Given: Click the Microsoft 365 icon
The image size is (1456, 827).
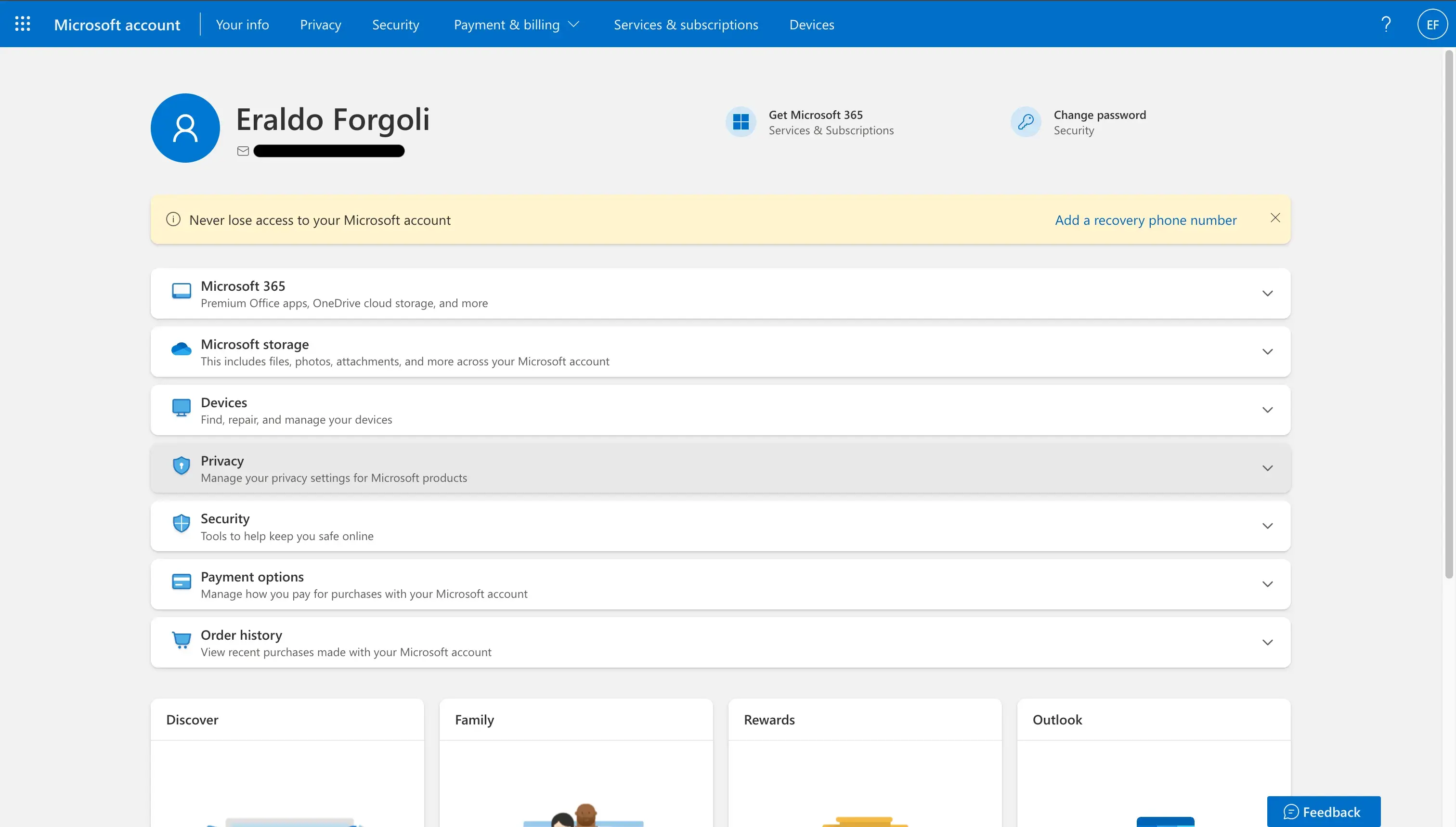Looking at the screenshot, I should 181,291.
